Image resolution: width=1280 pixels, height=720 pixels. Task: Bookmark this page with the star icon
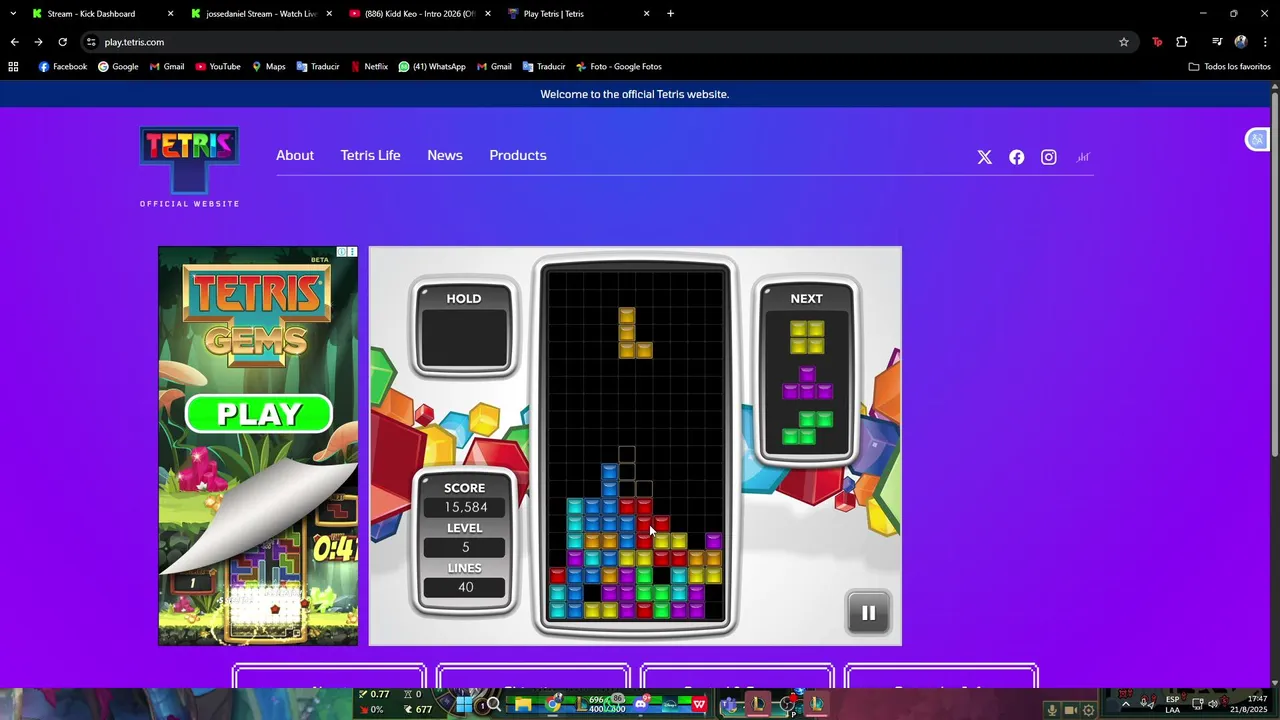1124,42
